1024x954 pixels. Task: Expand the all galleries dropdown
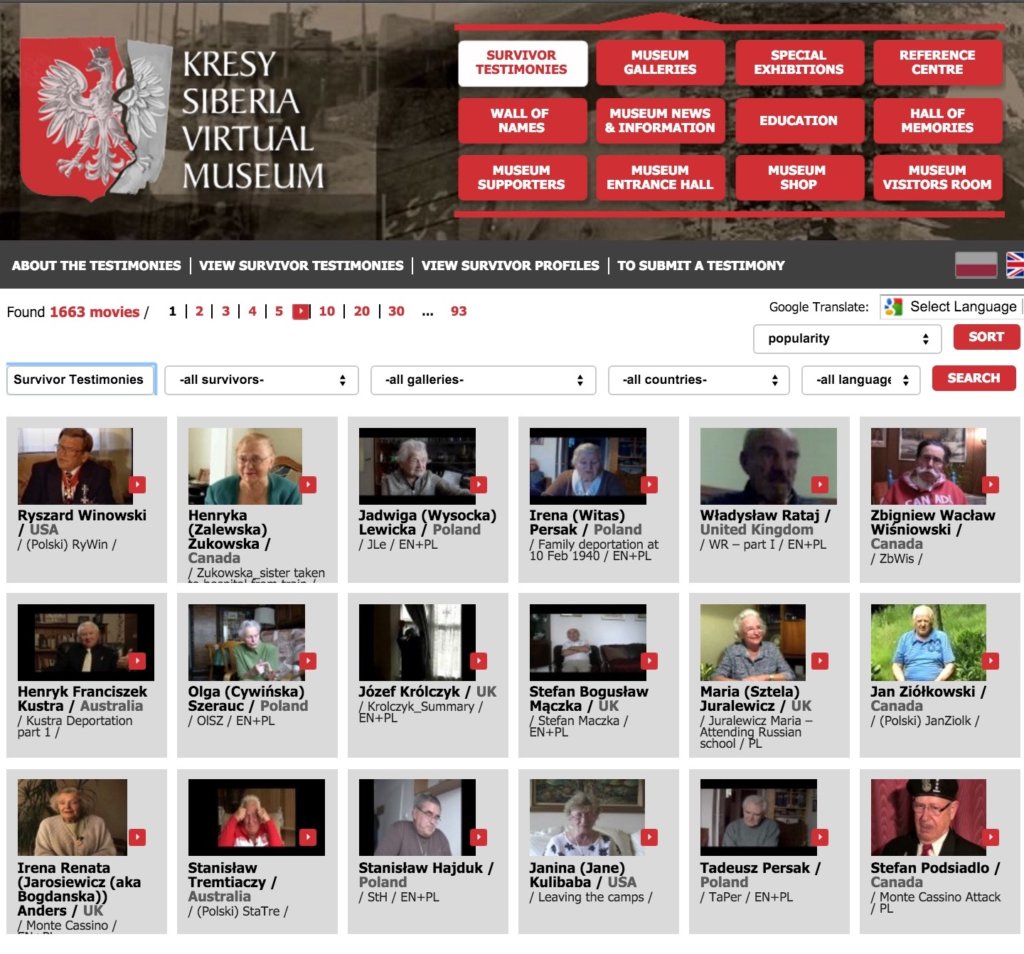pyautogui.click(x=483, y=380)
